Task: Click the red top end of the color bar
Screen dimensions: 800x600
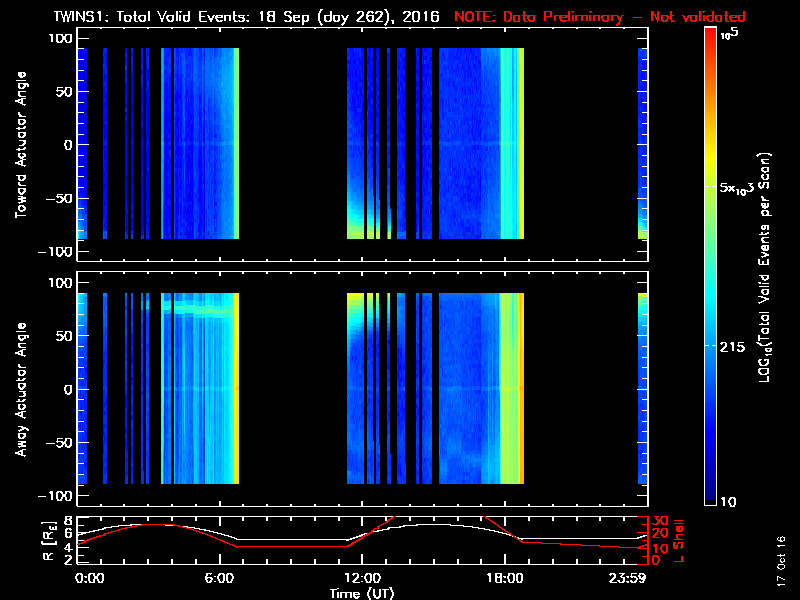Action: (x=712, y=34)
